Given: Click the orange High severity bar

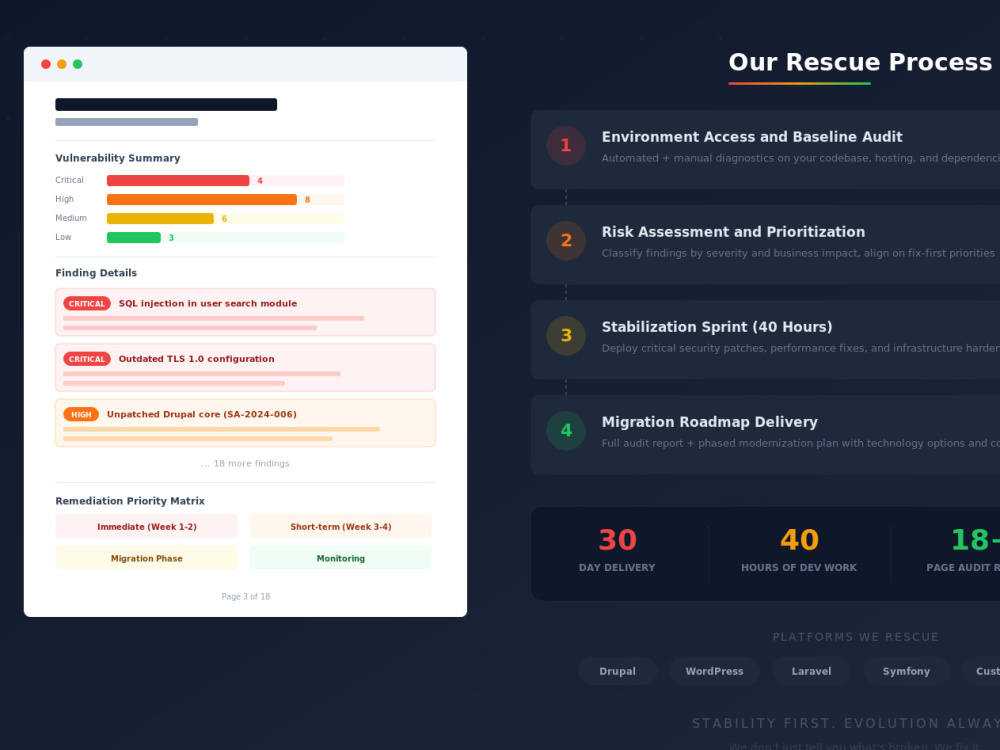Looking at the screenshot, I should (x=202, y=200).
